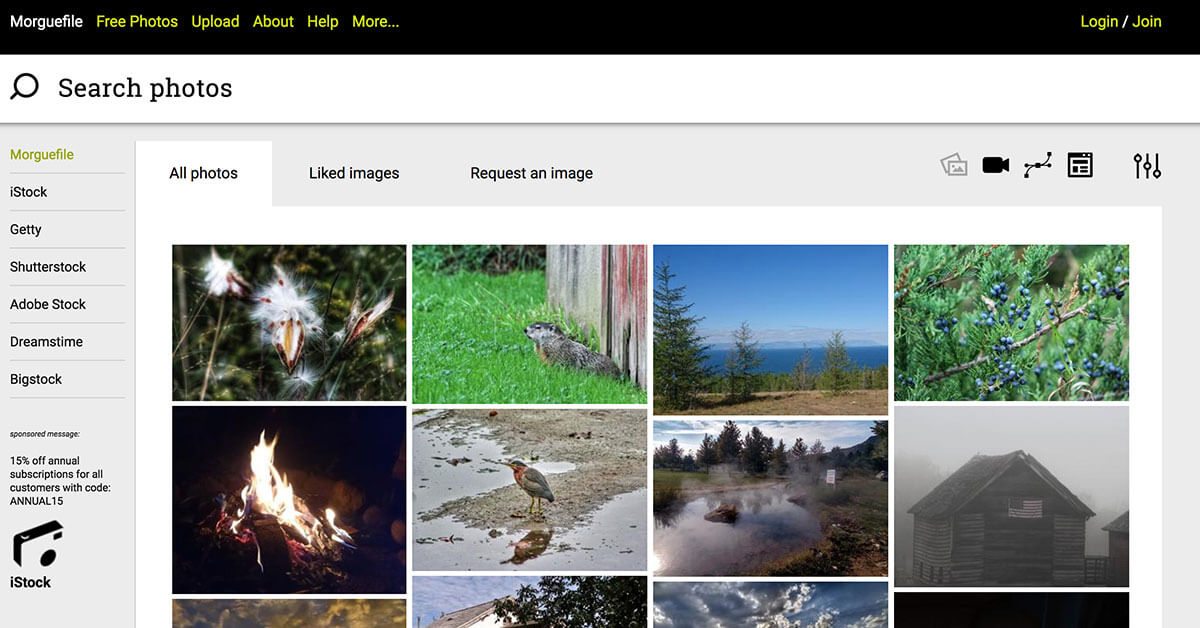Open the pine trees and lake photo

tap(770, 330)
